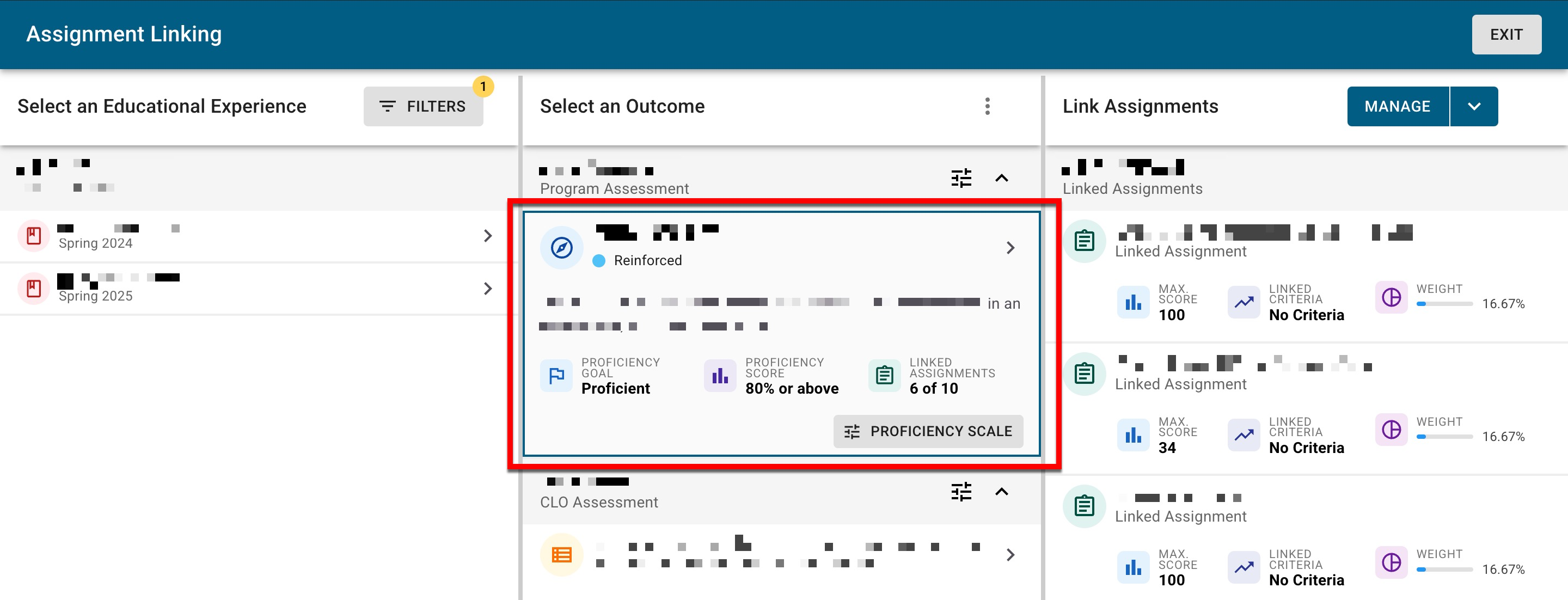1568x600 pixels.
Task: Collapse the CLO Assessment section
Action: [x=1001, y=492]
